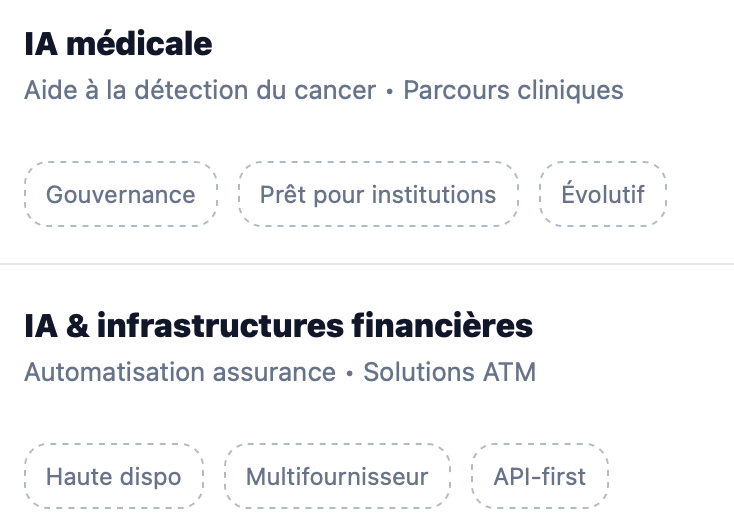Select the Automatisation assurance text
The width and height of the screenshot is (734, 530).
[180, 373]
